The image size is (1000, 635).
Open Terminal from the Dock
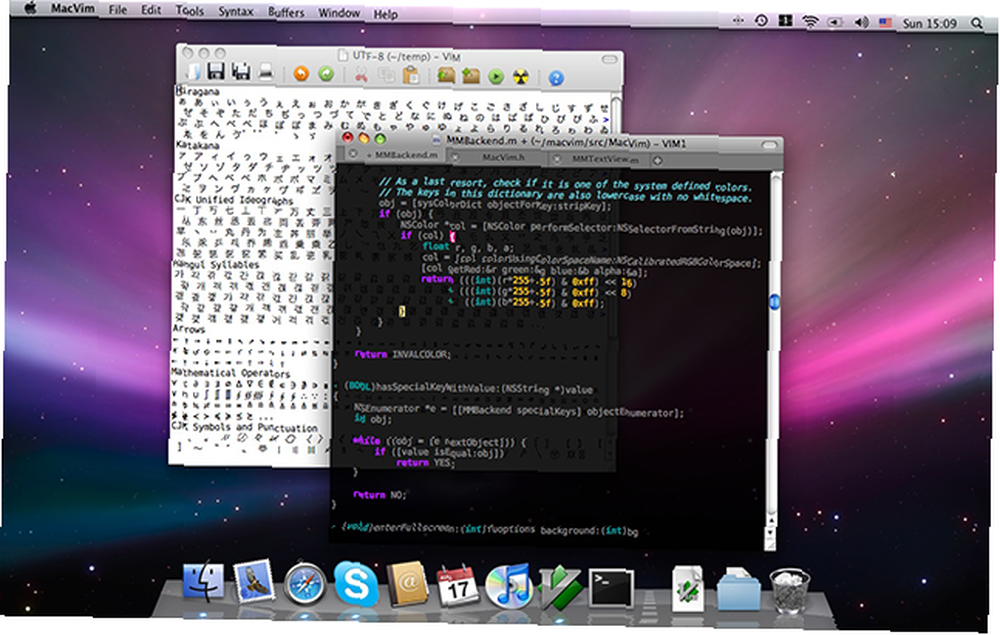point(611,587)
